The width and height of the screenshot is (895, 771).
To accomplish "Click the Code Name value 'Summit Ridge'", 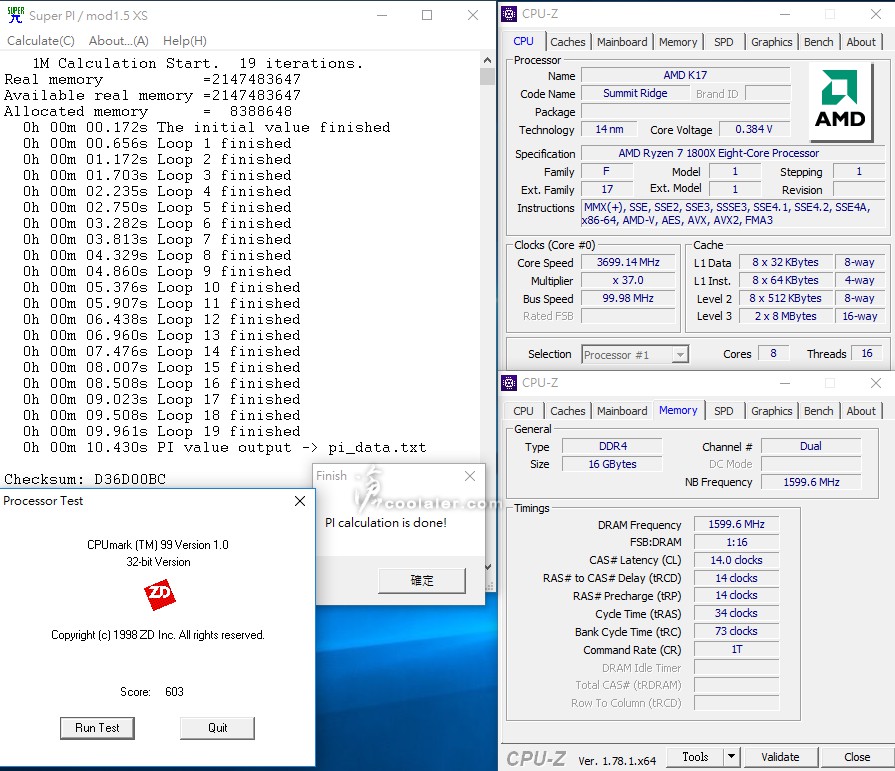I will click(x=635, y=94).
